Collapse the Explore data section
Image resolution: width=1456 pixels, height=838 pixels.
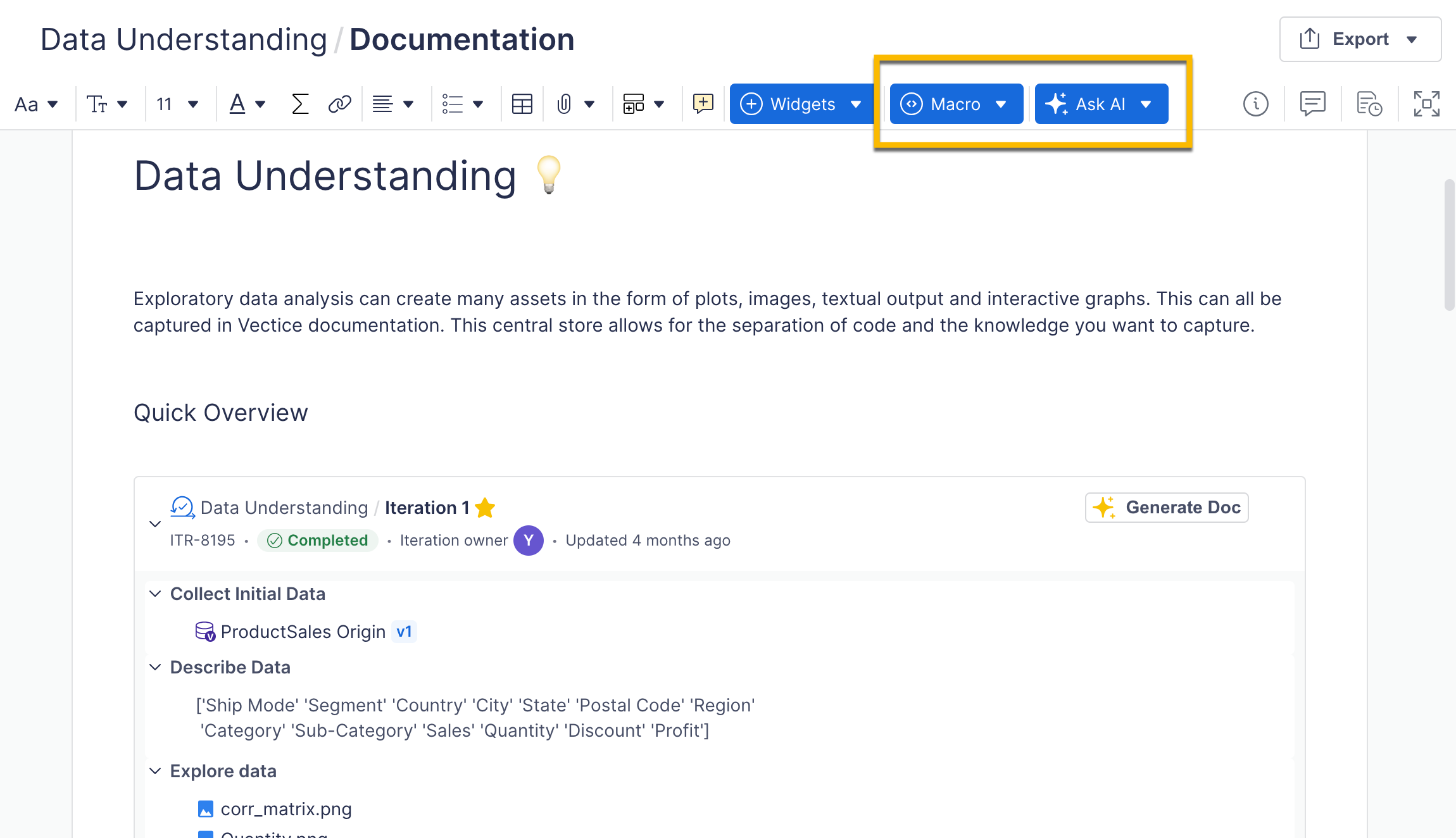click(x=155, y=771)
